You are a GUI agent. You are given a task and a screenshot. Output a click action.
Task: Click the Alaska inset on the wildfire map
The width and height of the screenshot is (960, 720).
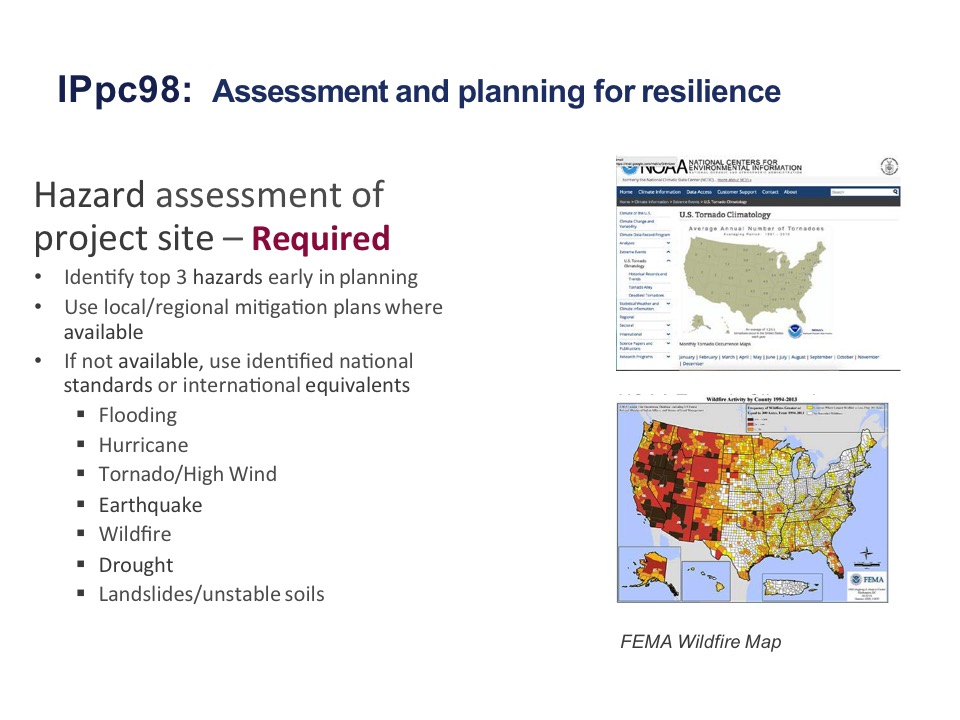click(x=648, y=573)
